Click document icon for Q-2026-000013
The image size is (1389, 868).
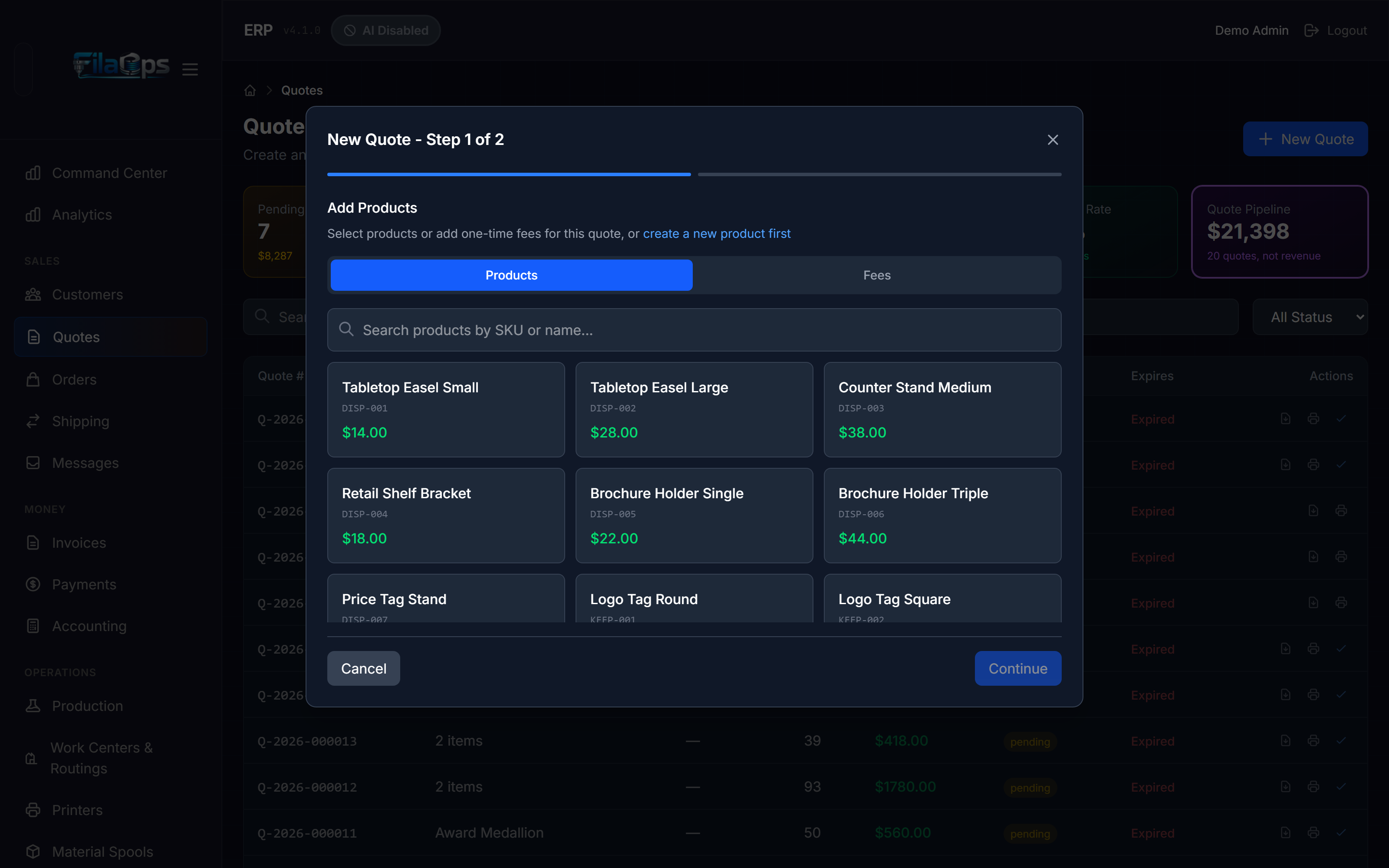(1286, 740)
